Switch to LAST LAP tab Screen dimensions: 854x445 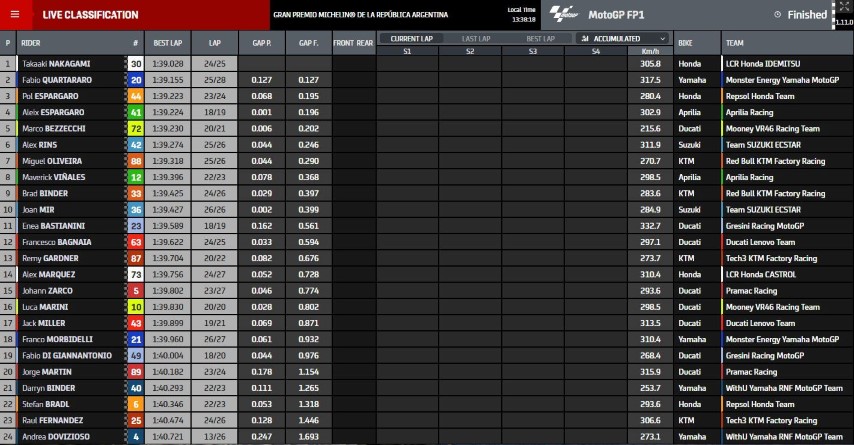pos(476,39)
